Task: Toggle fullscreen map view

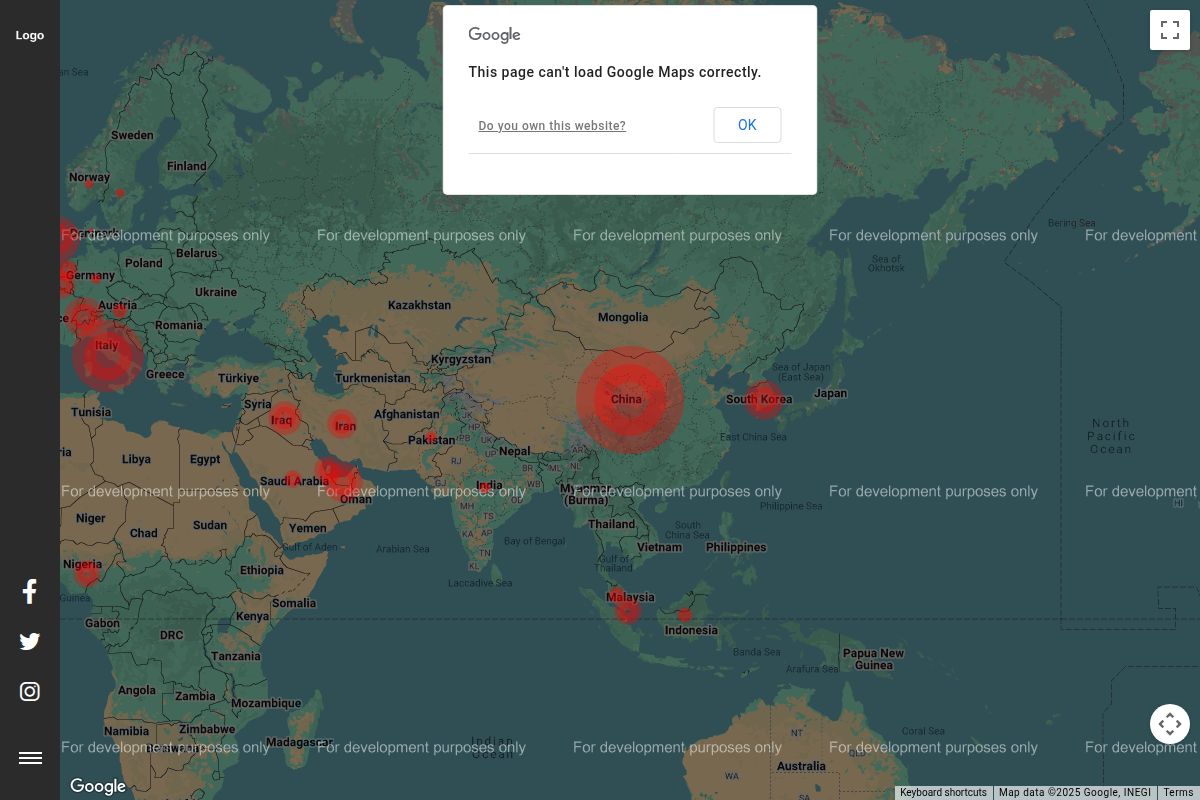Action: [x=1169, y=30]
